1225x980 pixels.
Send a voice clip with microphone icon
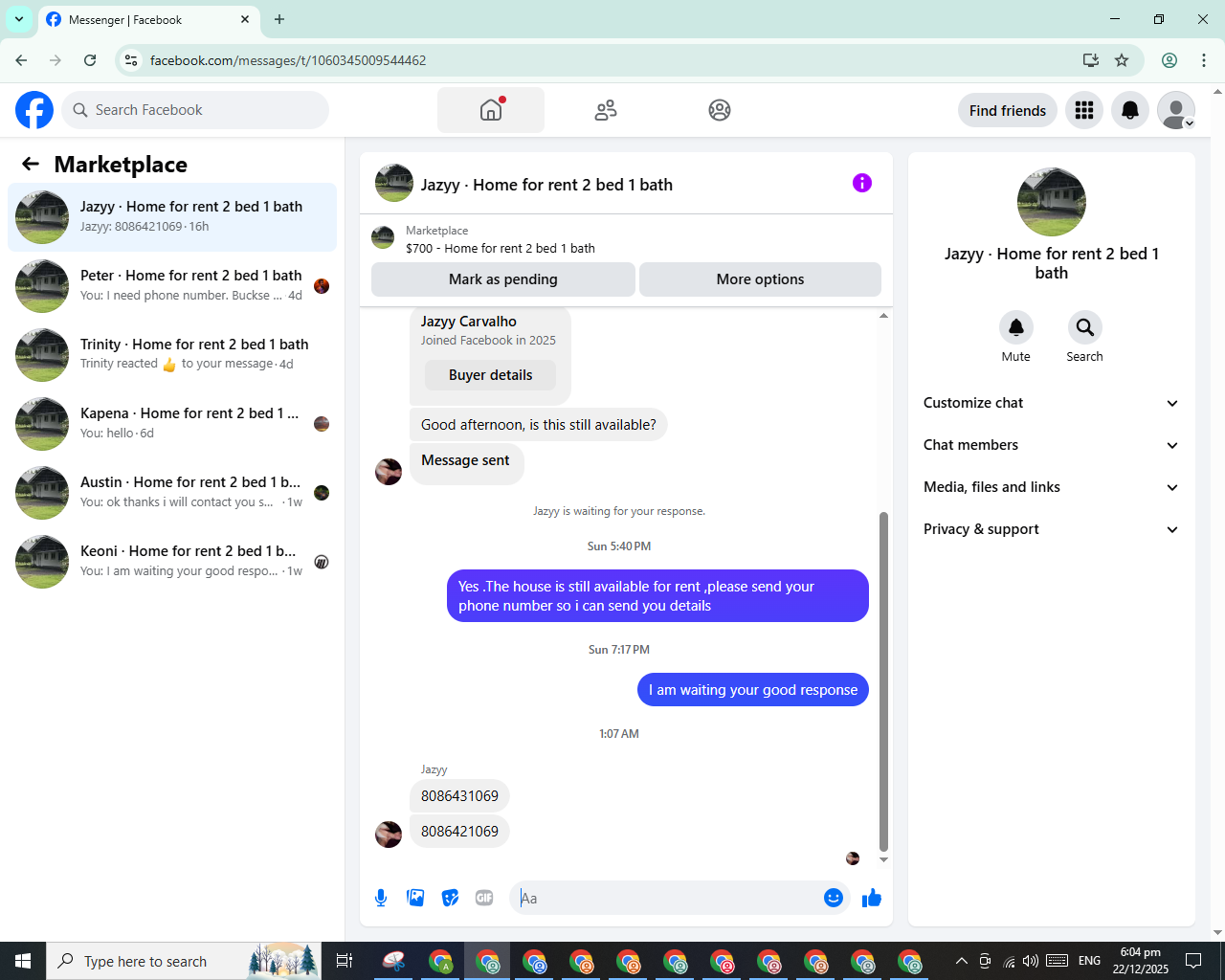[x=381, y=898]
